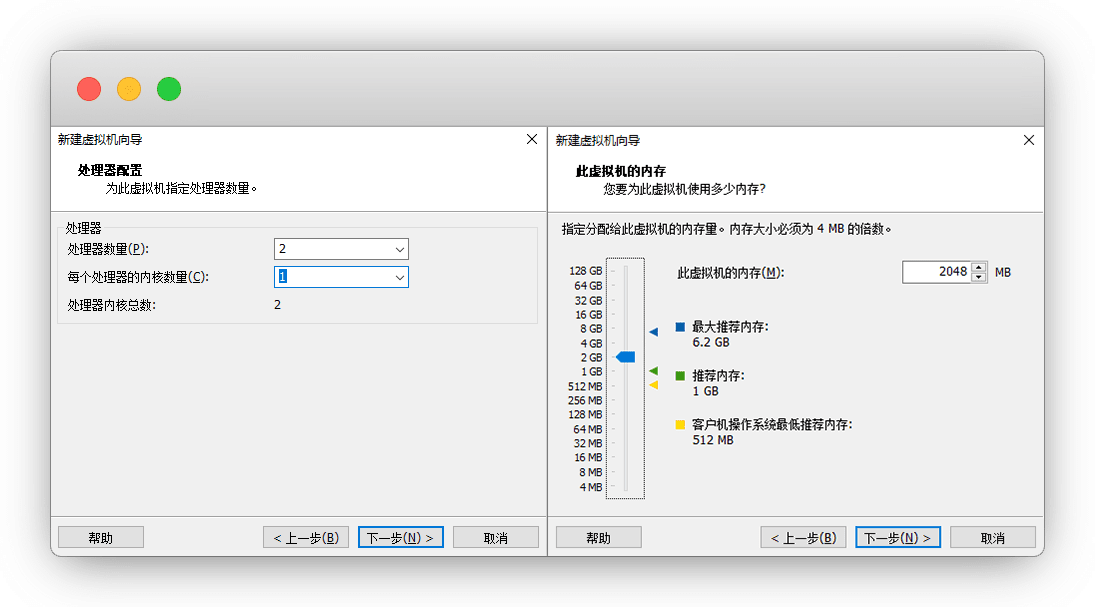Viewport: 1095px width, 607px height.
Task: Click the red macOS close window button
Action: pos(89,89)
